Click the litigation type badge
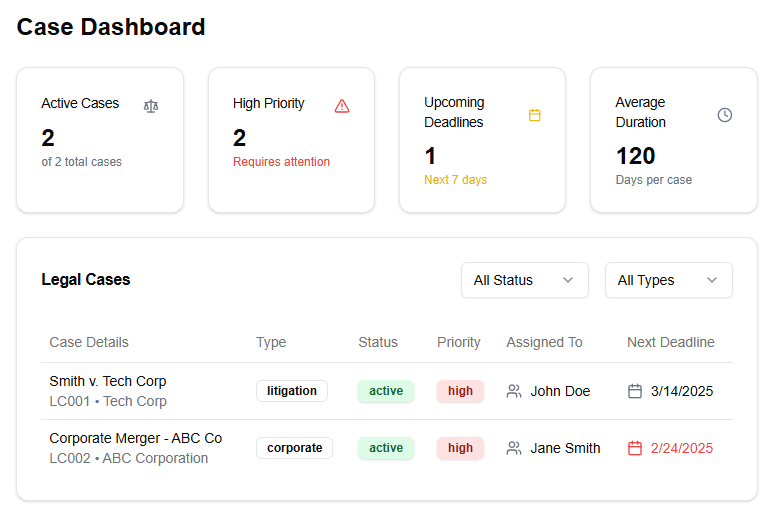The width and height of the screenshot is (775, 510). (292, 391)
